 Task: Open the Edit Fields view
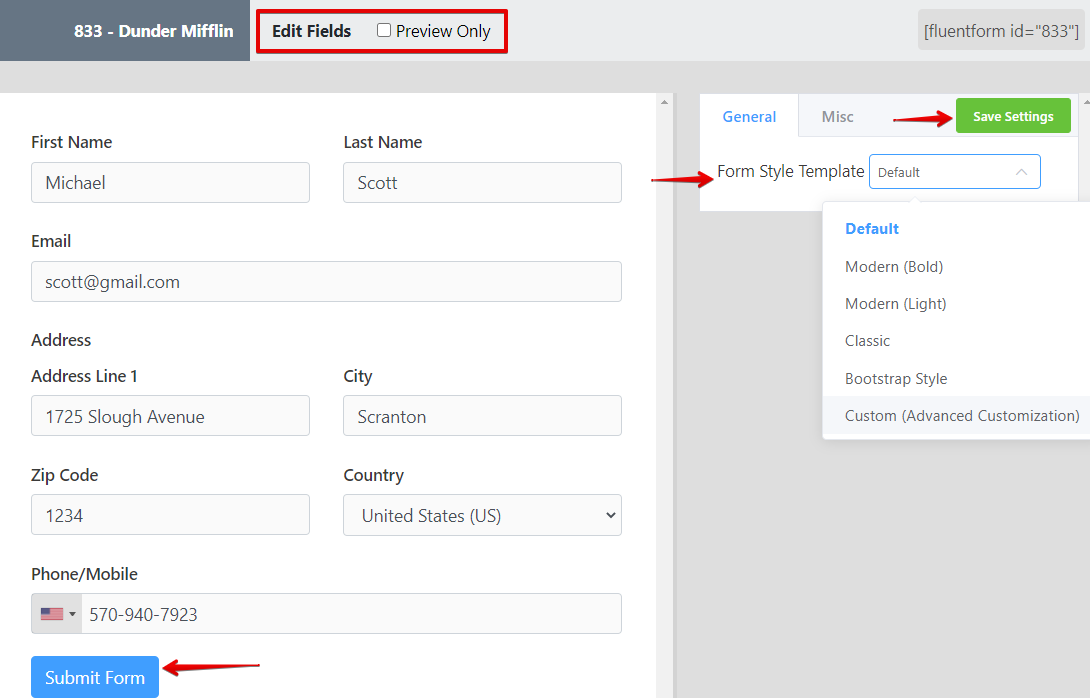click(311, 31)
